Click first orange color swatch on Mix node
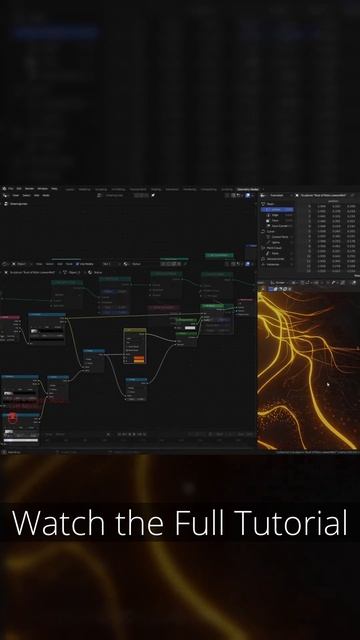This screenshot has height=640, width=360. (x=139, y=358)
